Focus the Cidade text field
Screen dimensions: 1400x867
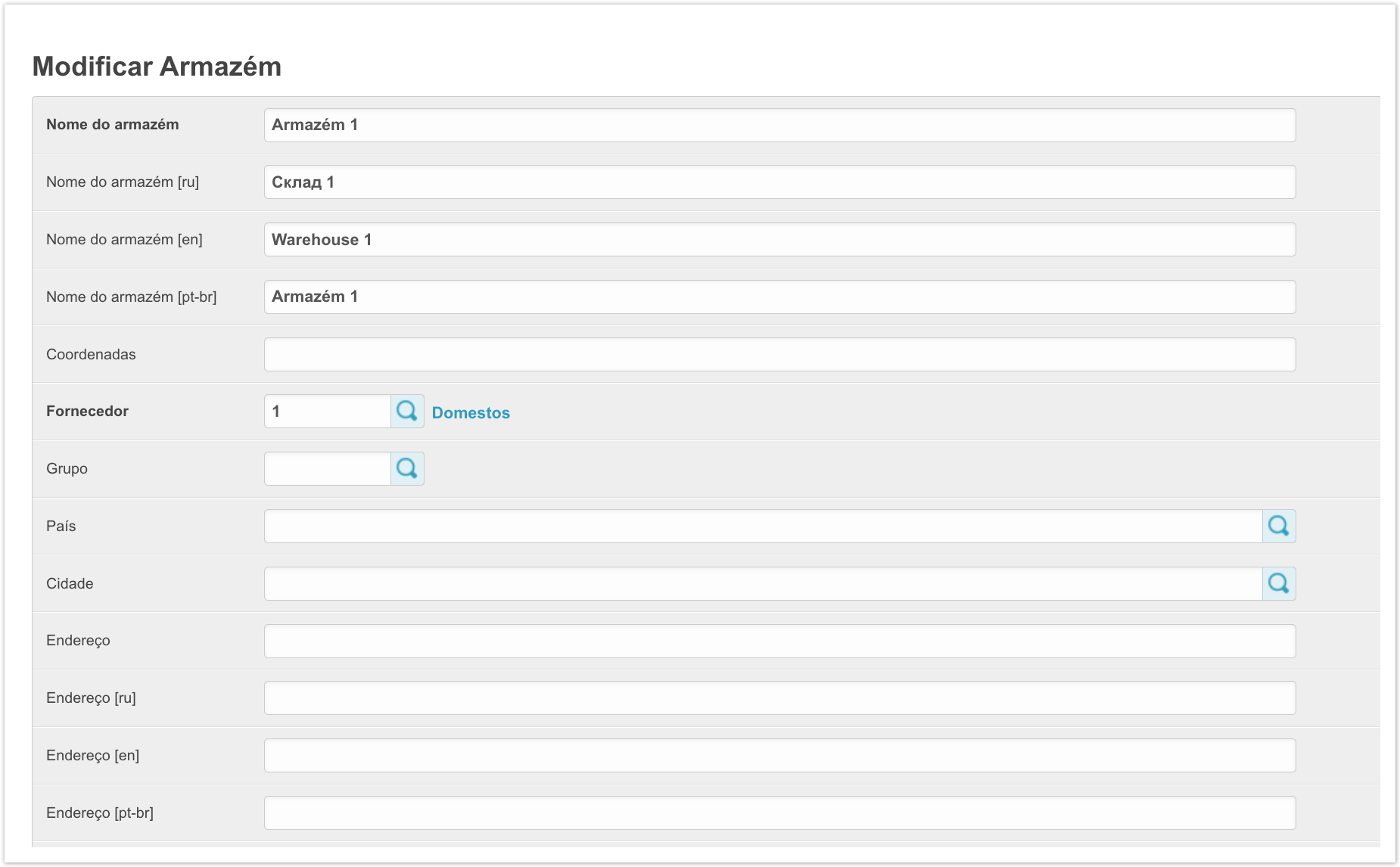tap(763, 584)
